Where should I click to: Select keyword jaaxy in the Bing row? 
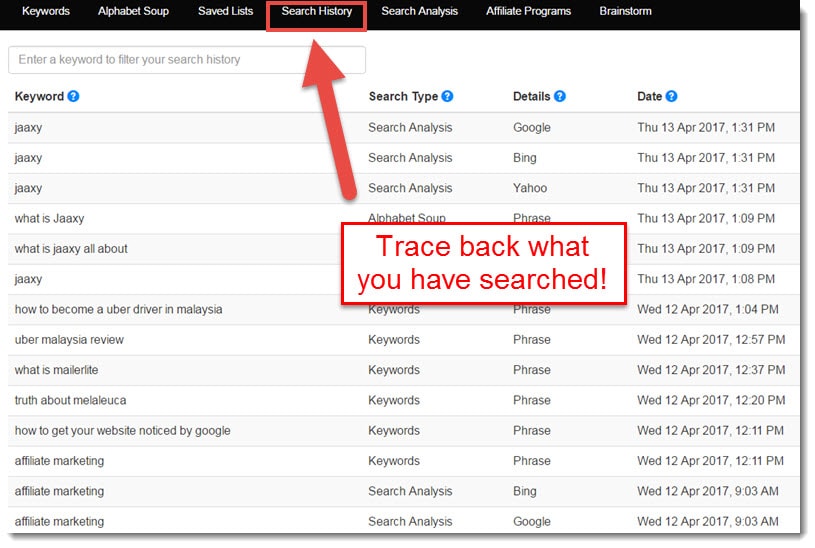(28, 158)
